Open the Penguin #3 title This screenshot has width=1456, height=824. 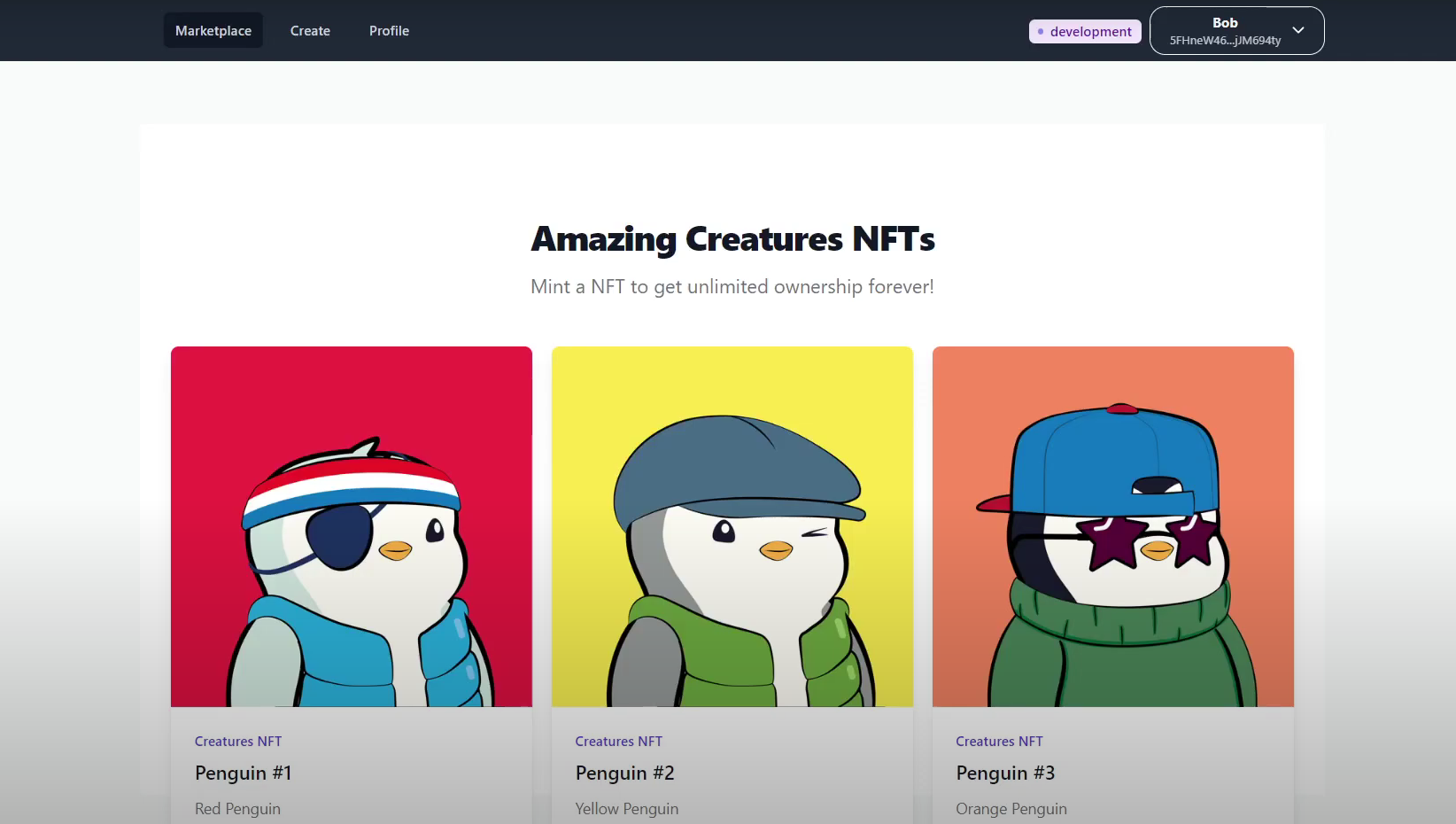1005,773
